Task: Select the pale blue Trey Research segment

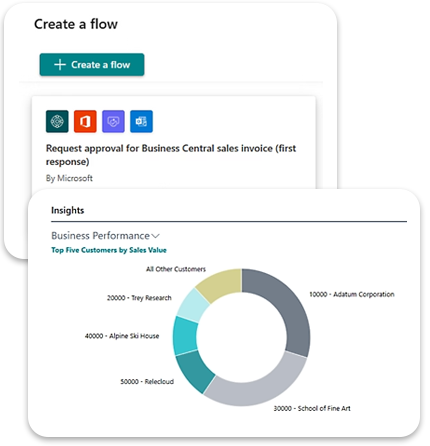Action: (193, 305)
